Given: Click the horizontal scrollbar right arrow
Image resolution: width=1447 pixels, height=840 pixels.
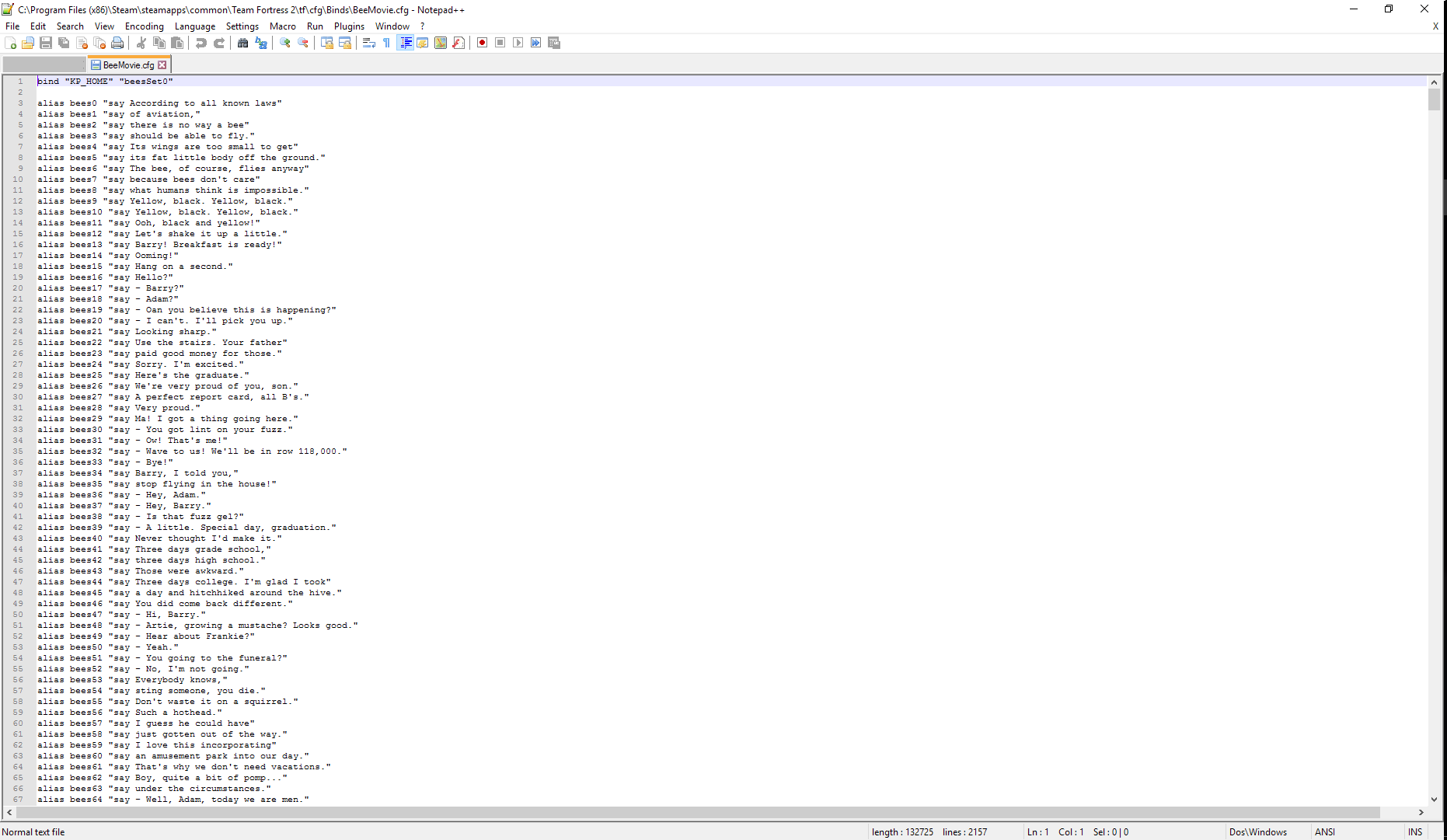Looking at the screenshot, I should (x=1421, y=812).
